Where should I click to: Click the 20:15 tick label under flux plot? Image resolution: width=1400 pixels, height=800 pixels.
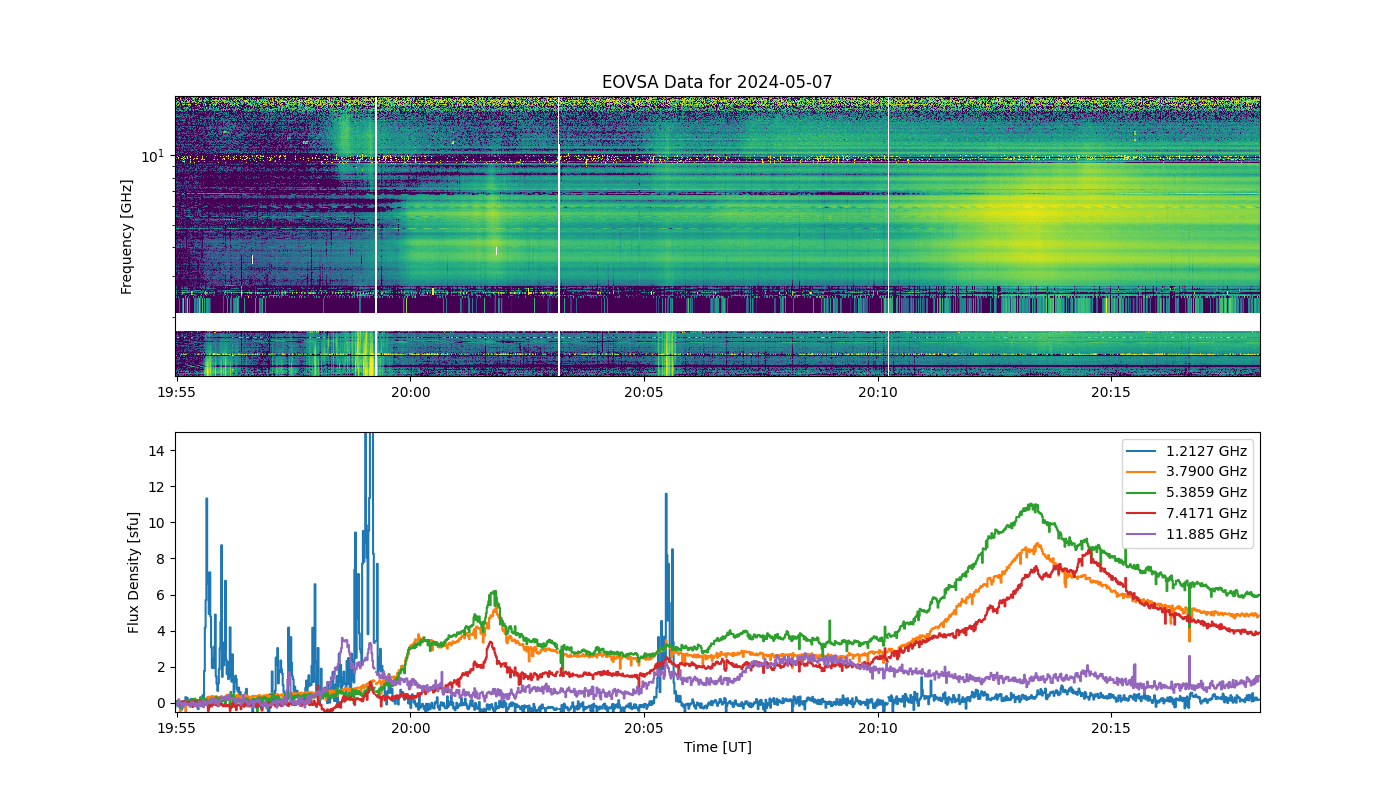(1111, 728)
